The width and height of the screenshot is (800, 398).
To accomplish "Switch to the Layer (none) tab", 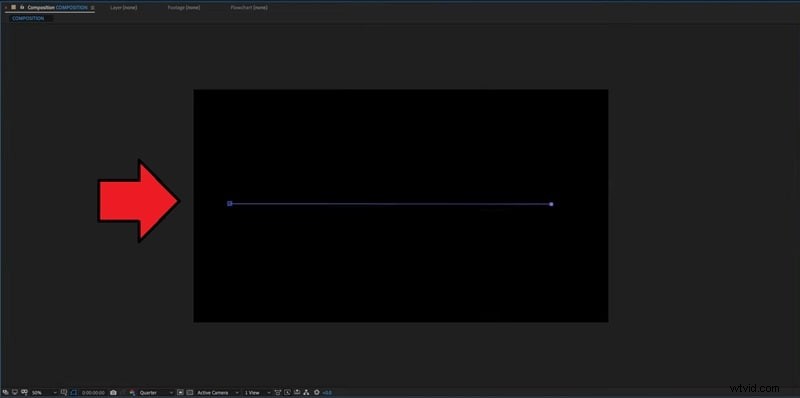I will [123, 8].
